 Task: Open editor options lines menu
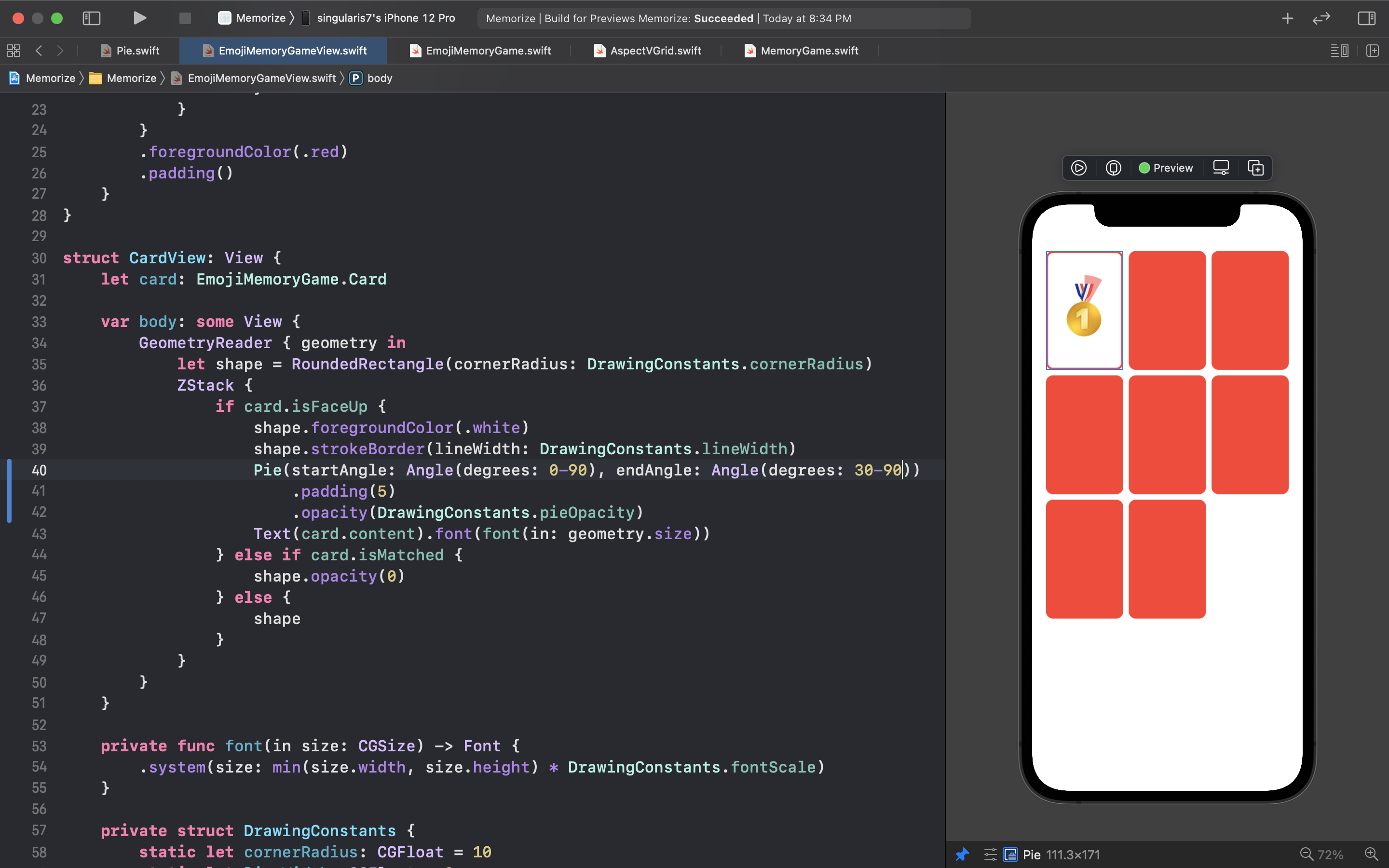pyautogui.click(x=1339, y=51)
